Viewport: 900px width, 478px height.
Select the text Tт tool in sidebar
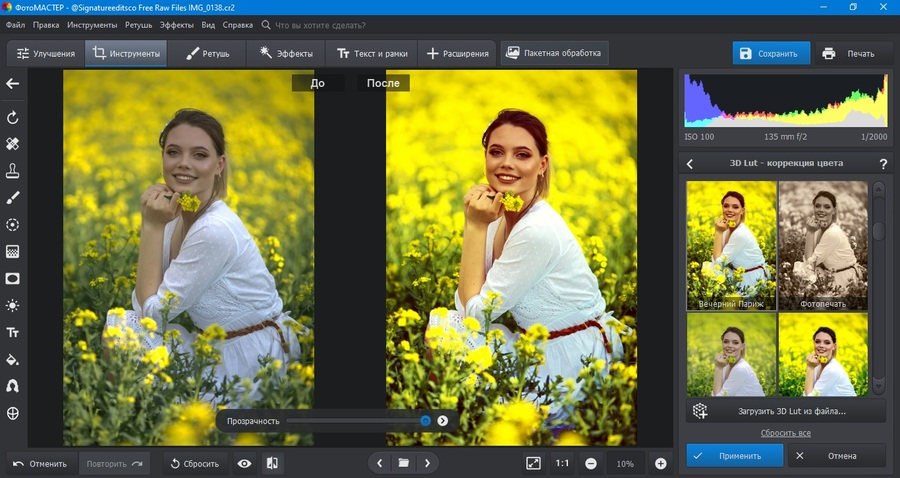(13, 332)
